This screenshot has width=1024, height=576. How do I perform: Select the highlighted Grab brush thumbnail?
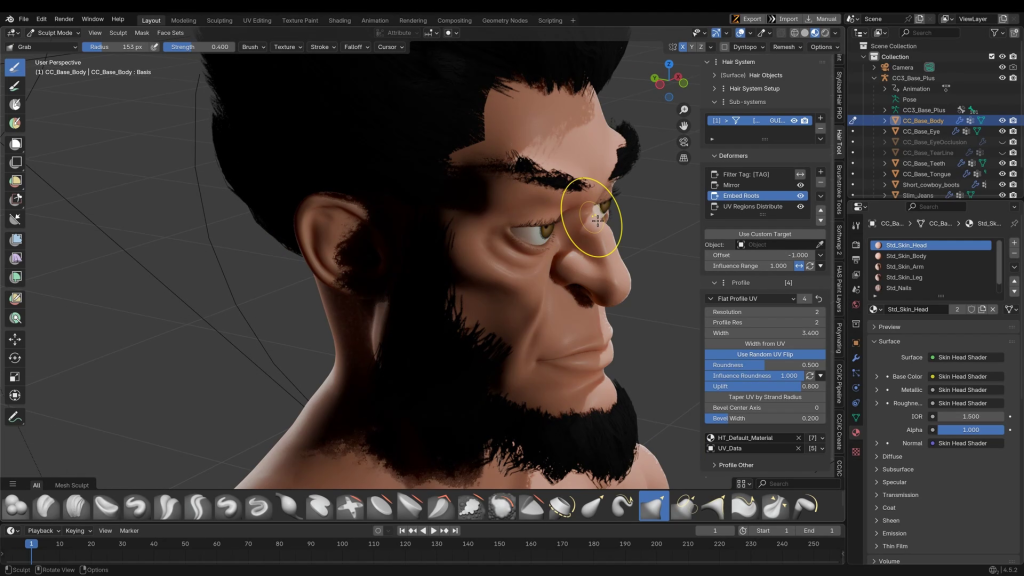tap(653, 507)
